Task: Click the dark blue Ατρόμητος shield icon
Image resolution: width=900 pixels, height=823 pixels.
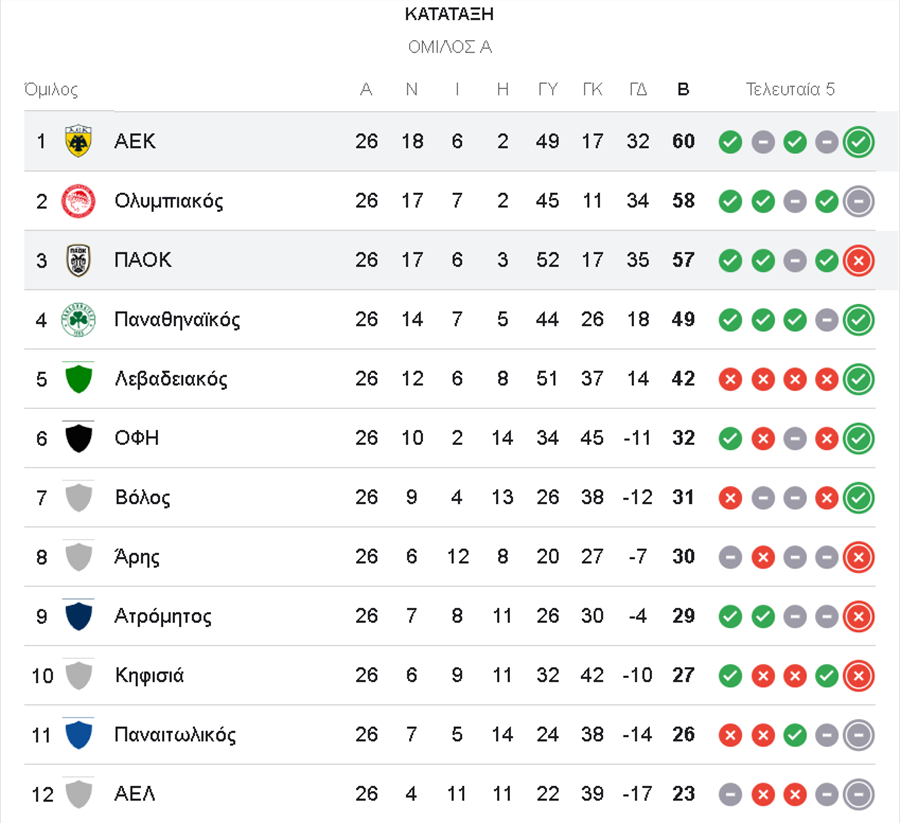Action: pos(78,616)
